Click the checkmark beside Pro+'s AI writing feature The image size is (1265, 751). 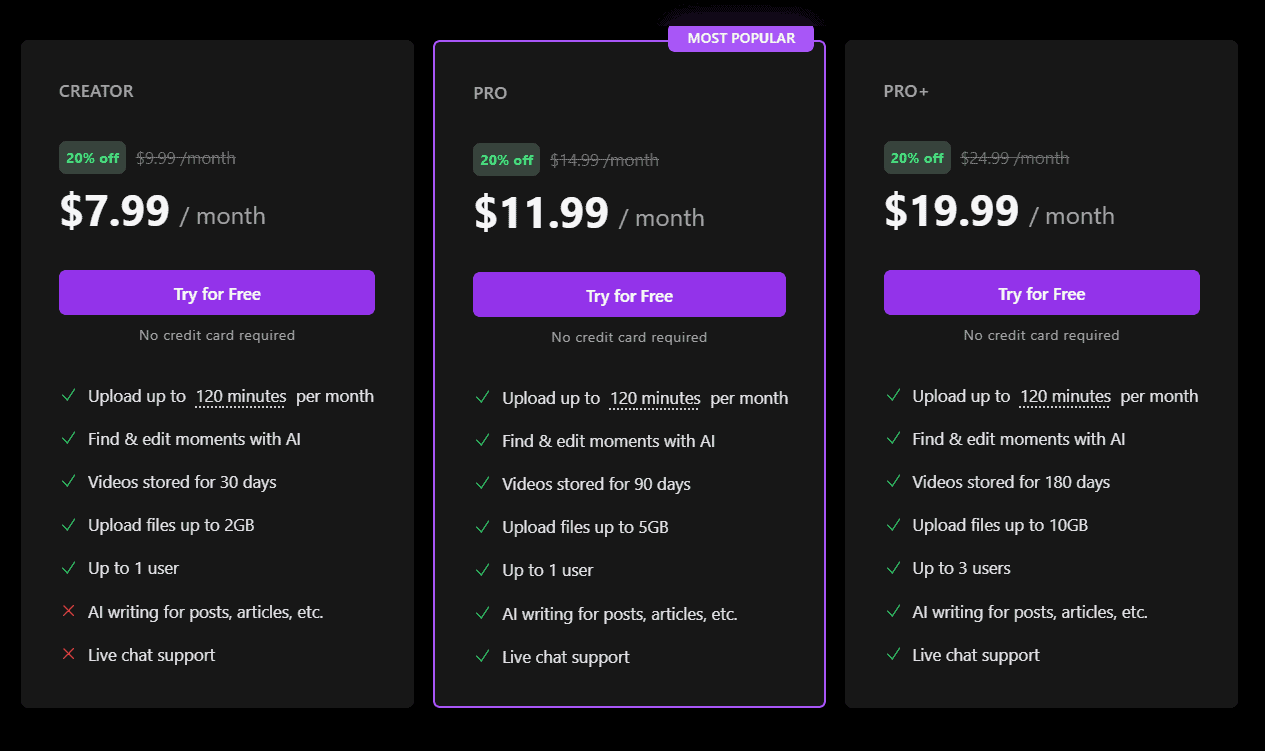[893, 611]
